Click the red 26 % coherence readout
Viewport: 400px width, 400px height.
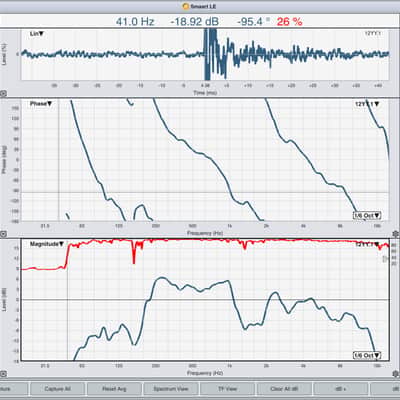[289, 22]
